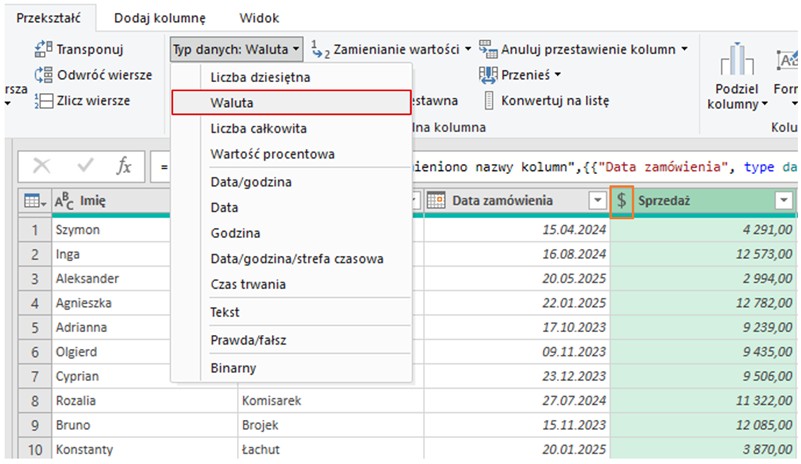Expand the Podziel kolumny dropdown arrow
The height and width of the screenshot is (464, 801).
[765, 104]
